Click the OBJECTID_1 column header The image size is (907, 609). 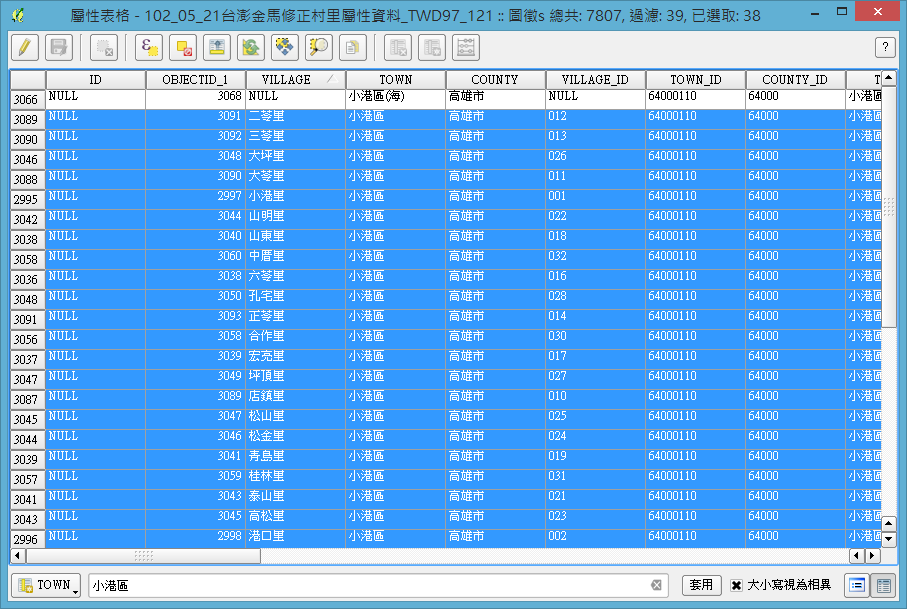point(195,79)
